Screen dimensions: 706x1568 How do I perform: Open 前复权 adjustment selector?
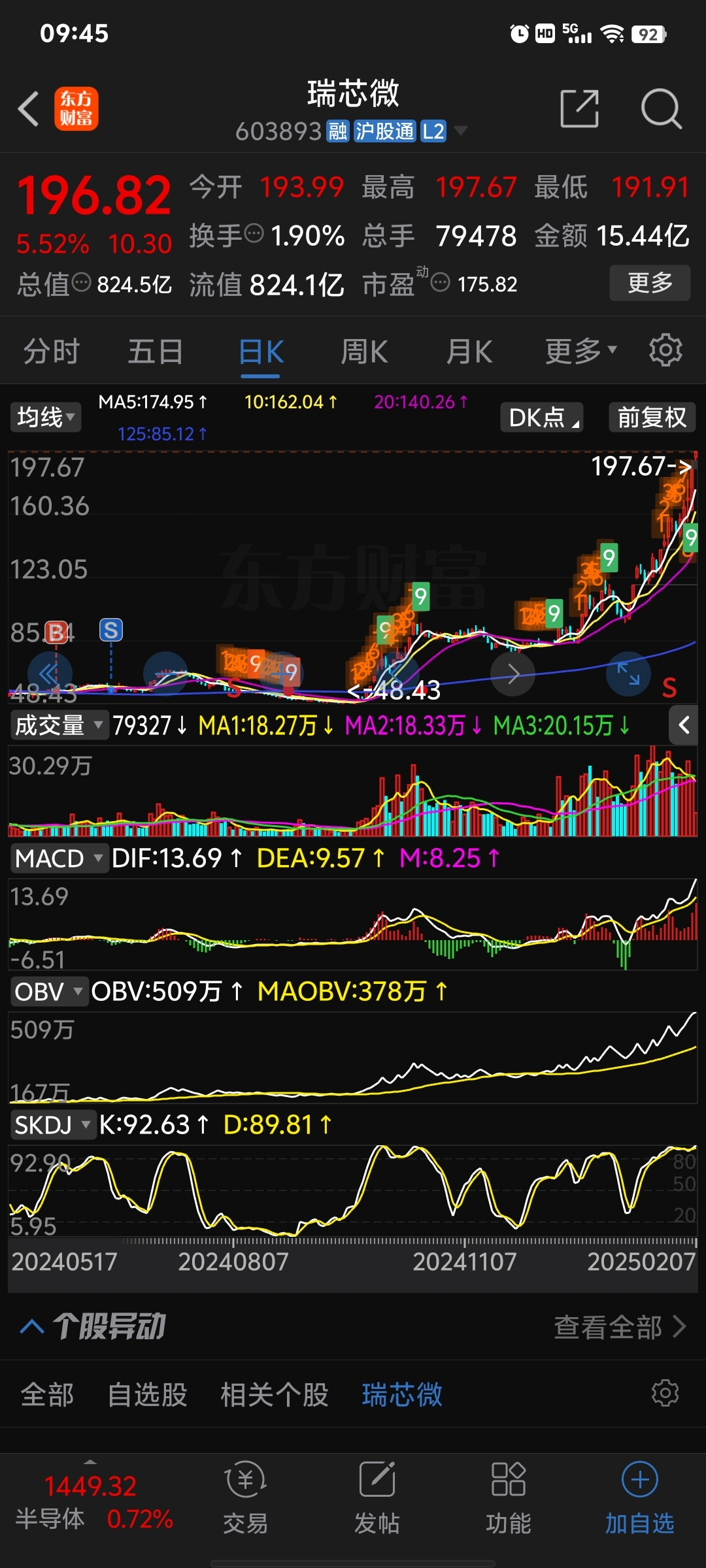click(x=652, y=417)
